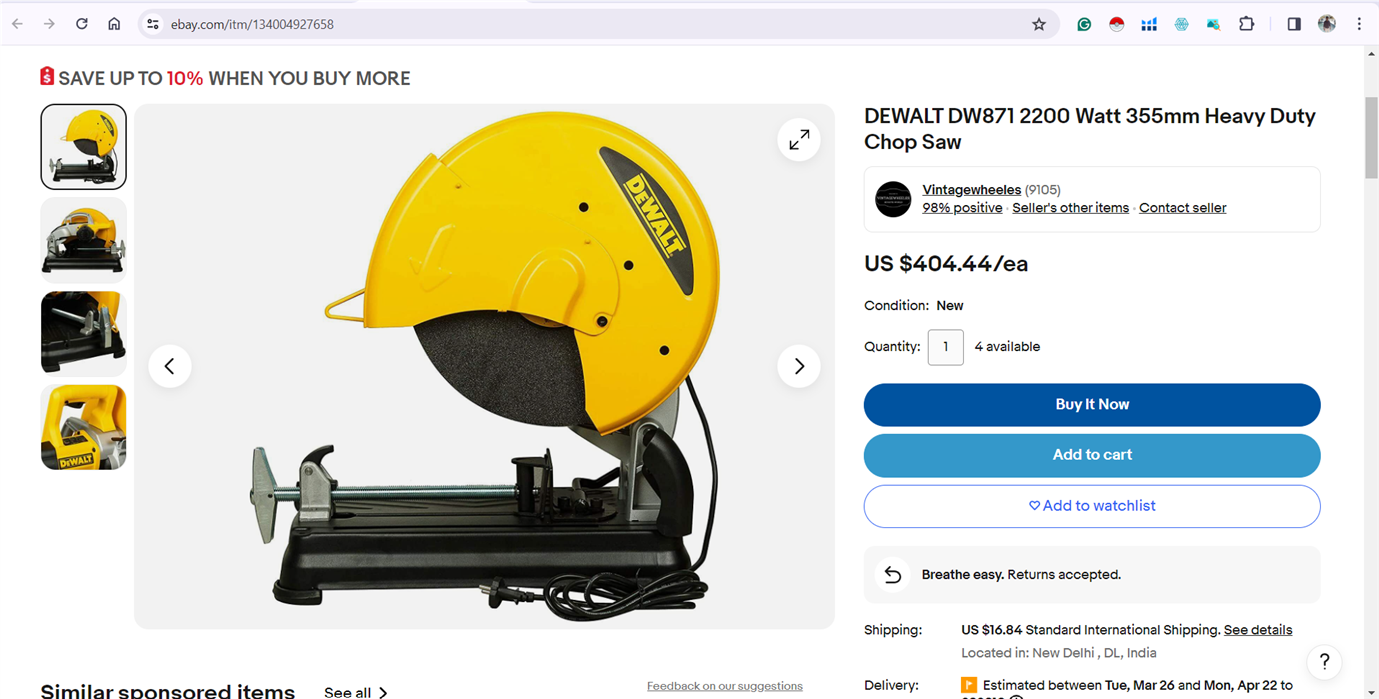Image resolution: width=1379 pixels, height=699 pixels.
Task: Select the third thumbnail of the clamp
Action: (84, 333)
